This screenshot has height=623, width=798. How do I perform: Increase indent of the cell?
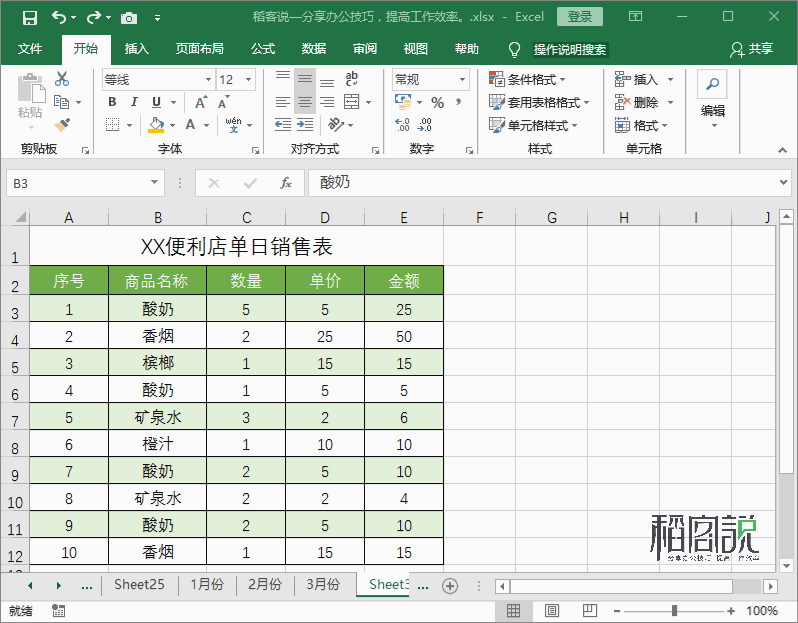click(305, 125)
